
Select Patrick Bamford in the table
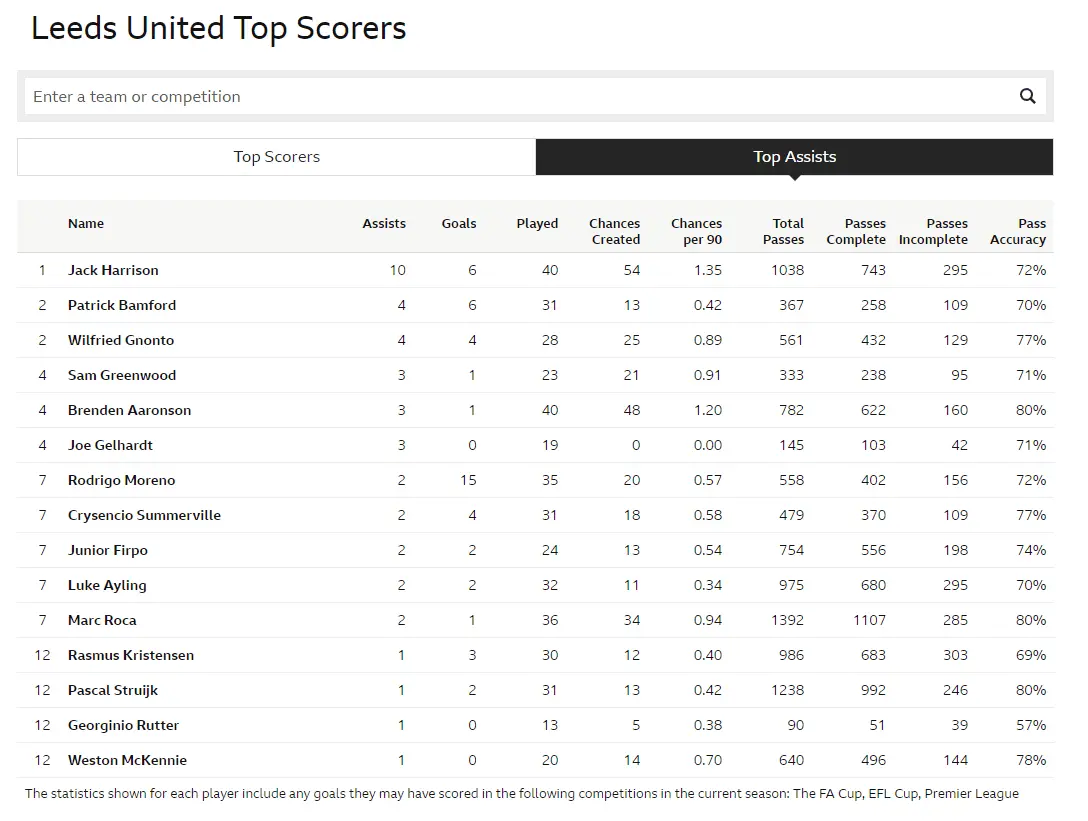click(x=122, y=305)
